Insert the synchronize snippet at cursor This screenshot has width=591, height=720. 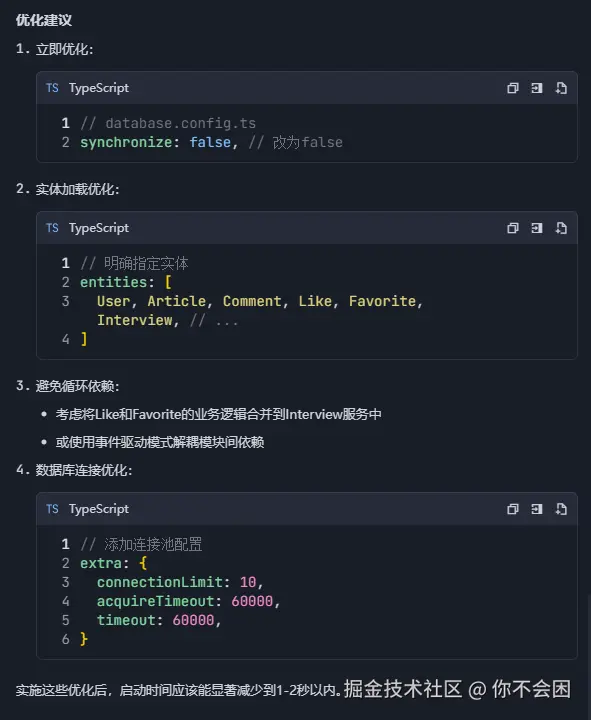(x=536, y=88)
